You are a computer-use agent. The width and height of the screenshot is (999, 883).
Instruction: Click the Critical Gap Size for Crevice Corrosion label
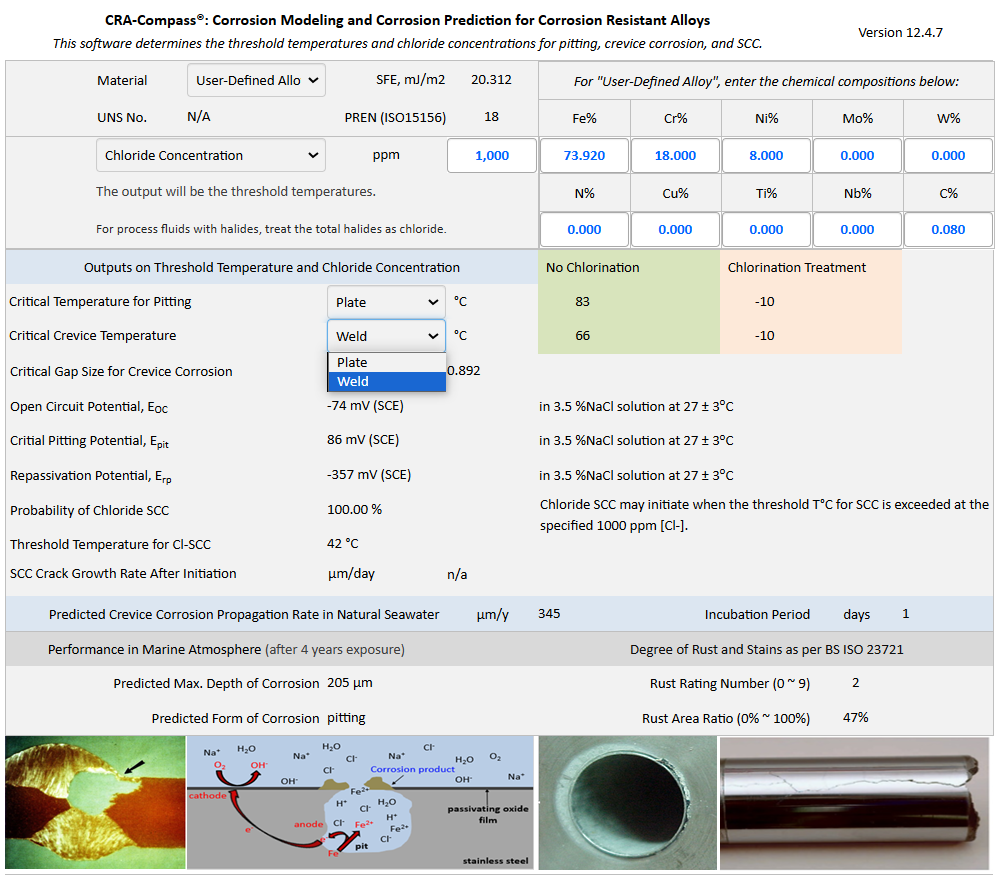pos(121,371)
